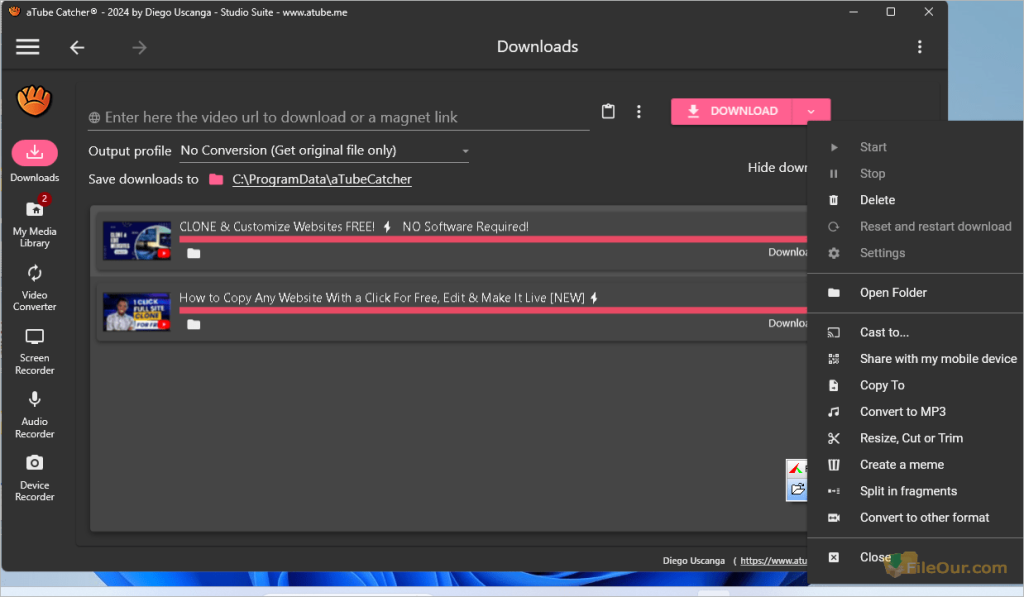
Task: Expand the Output profile conversion dropdown
Action: click(464, 150)
